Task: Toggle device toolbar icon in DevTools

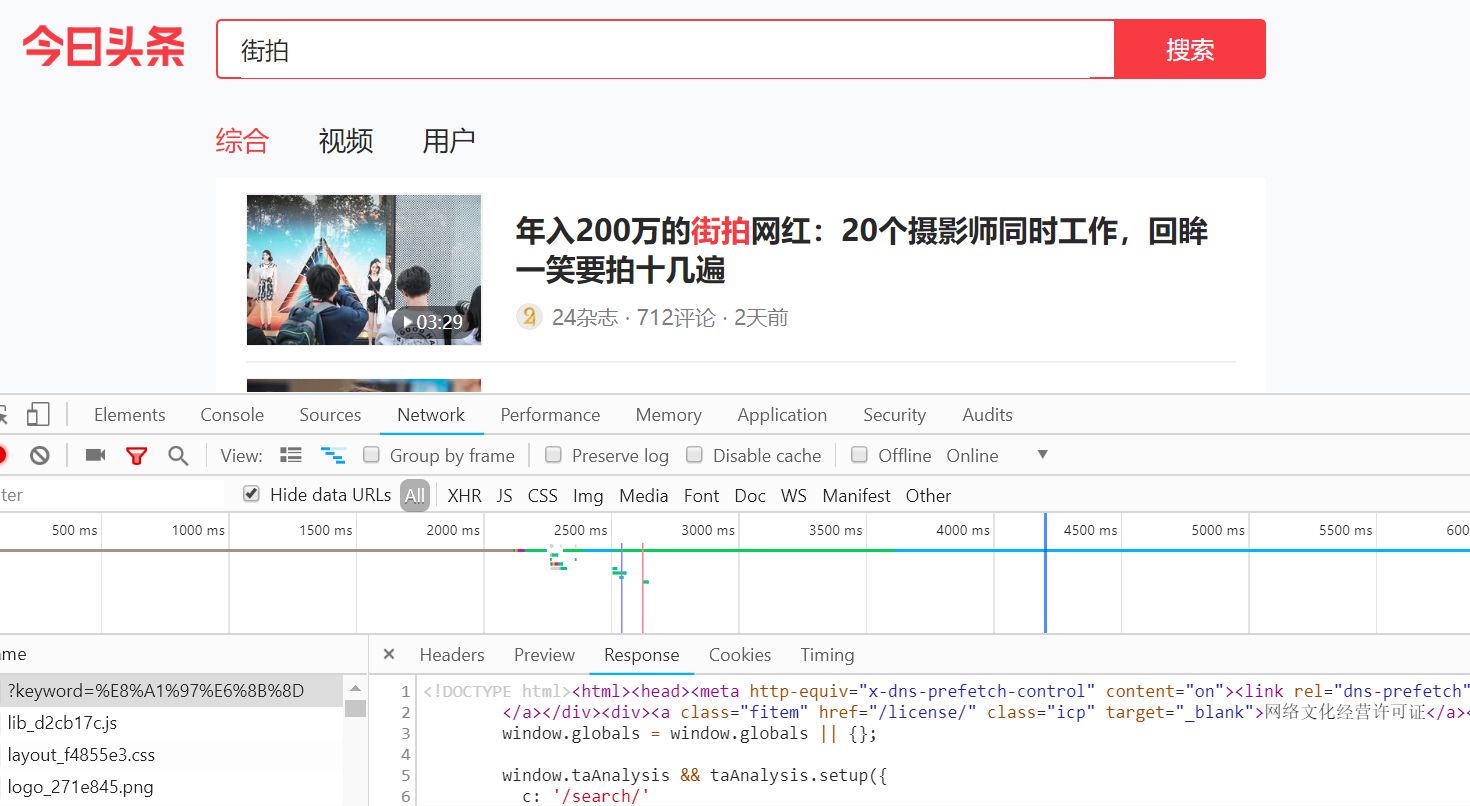Action: [38, 414]
